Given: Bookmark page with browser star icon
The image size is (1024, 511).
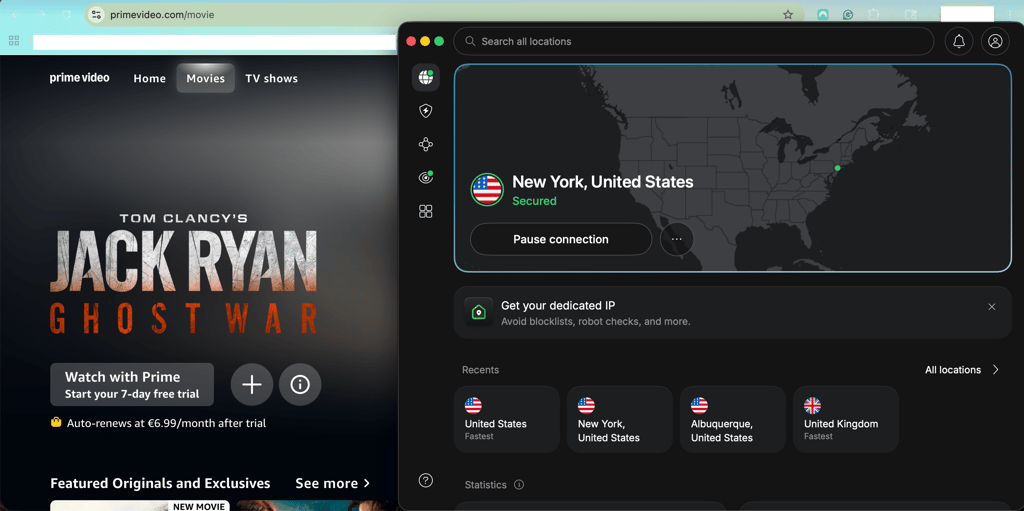Looking at the screenshot, I should (788, 14).
